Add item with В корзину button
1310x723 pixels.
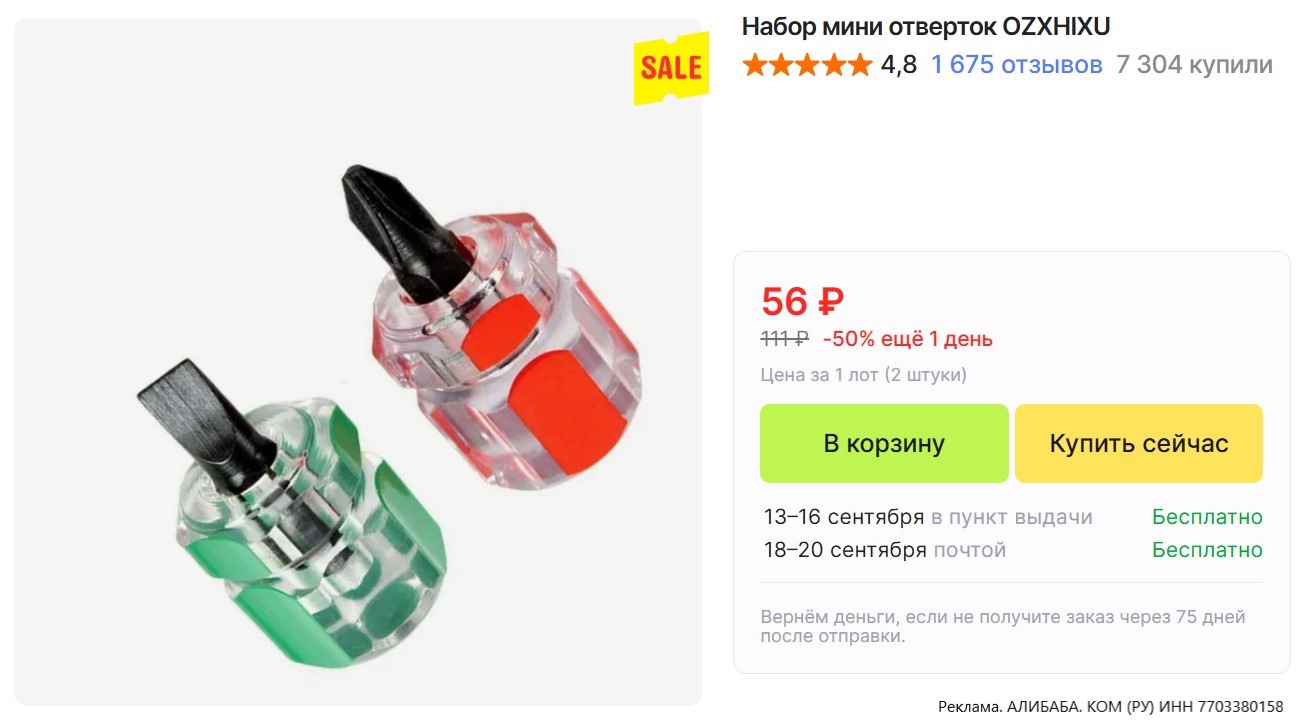pyautogui.click(x=884, y=443)
